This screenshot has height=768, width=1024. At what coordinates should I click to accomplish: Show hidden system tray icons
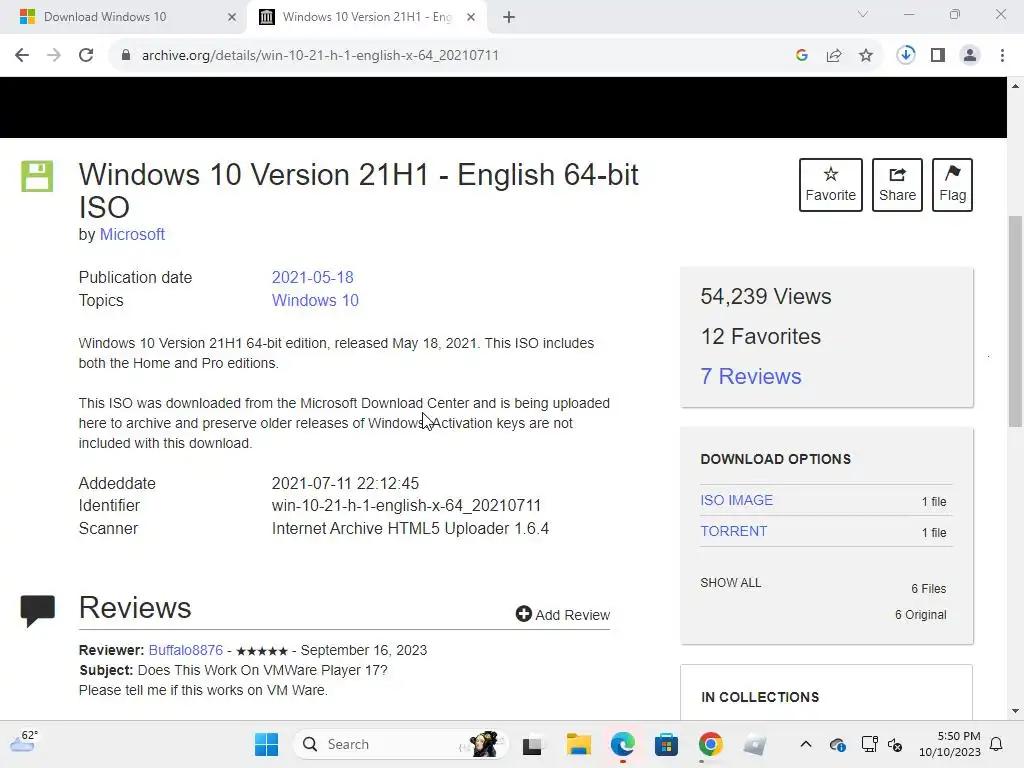(806, 744)
